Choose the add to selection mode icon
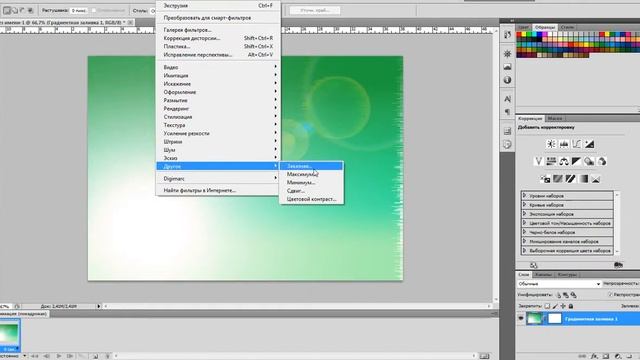This screenshot has height=360, width=640. [x=15, y=10]
